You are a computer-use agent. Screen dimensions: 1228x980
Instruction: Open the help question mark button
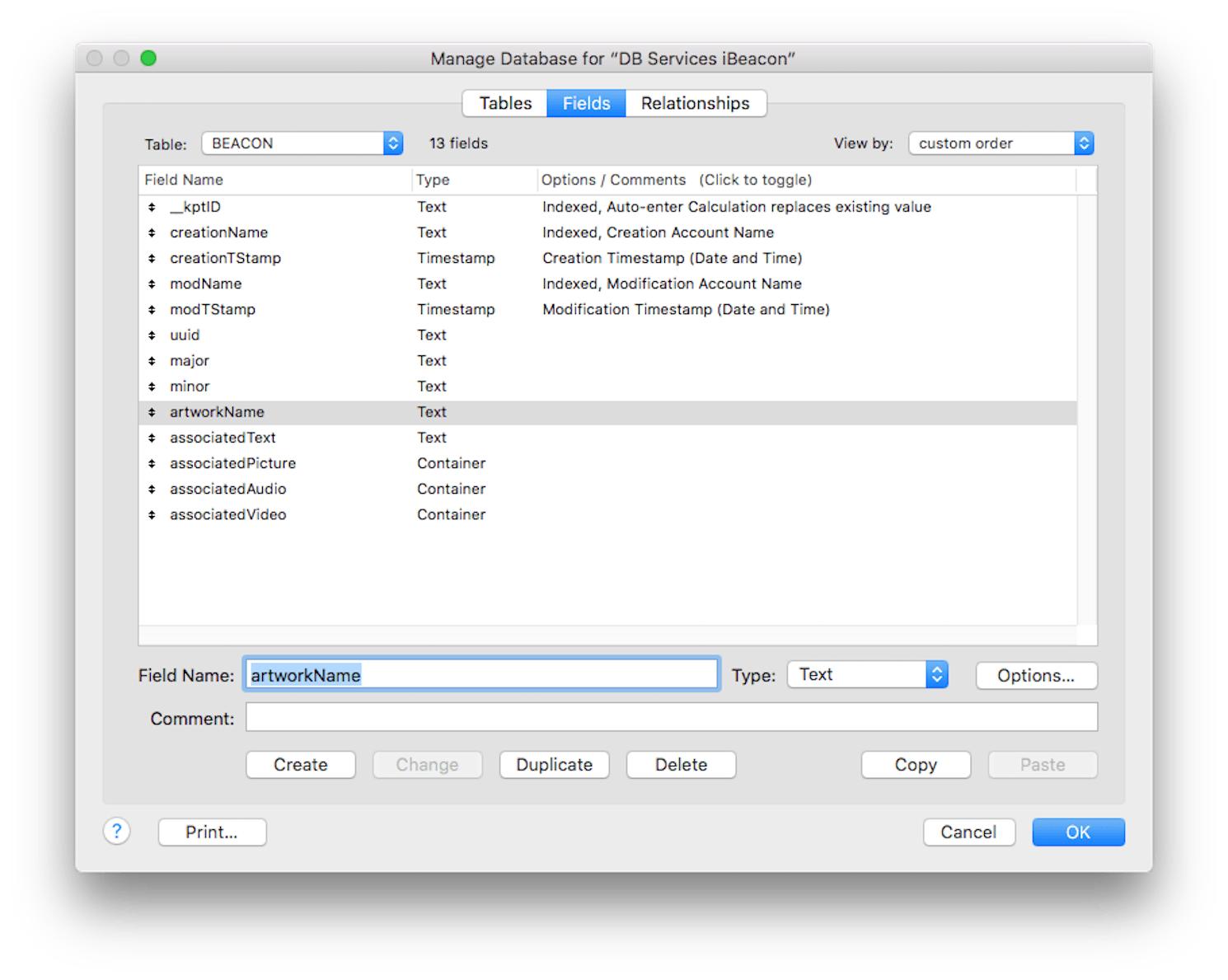tap(117, 832)
